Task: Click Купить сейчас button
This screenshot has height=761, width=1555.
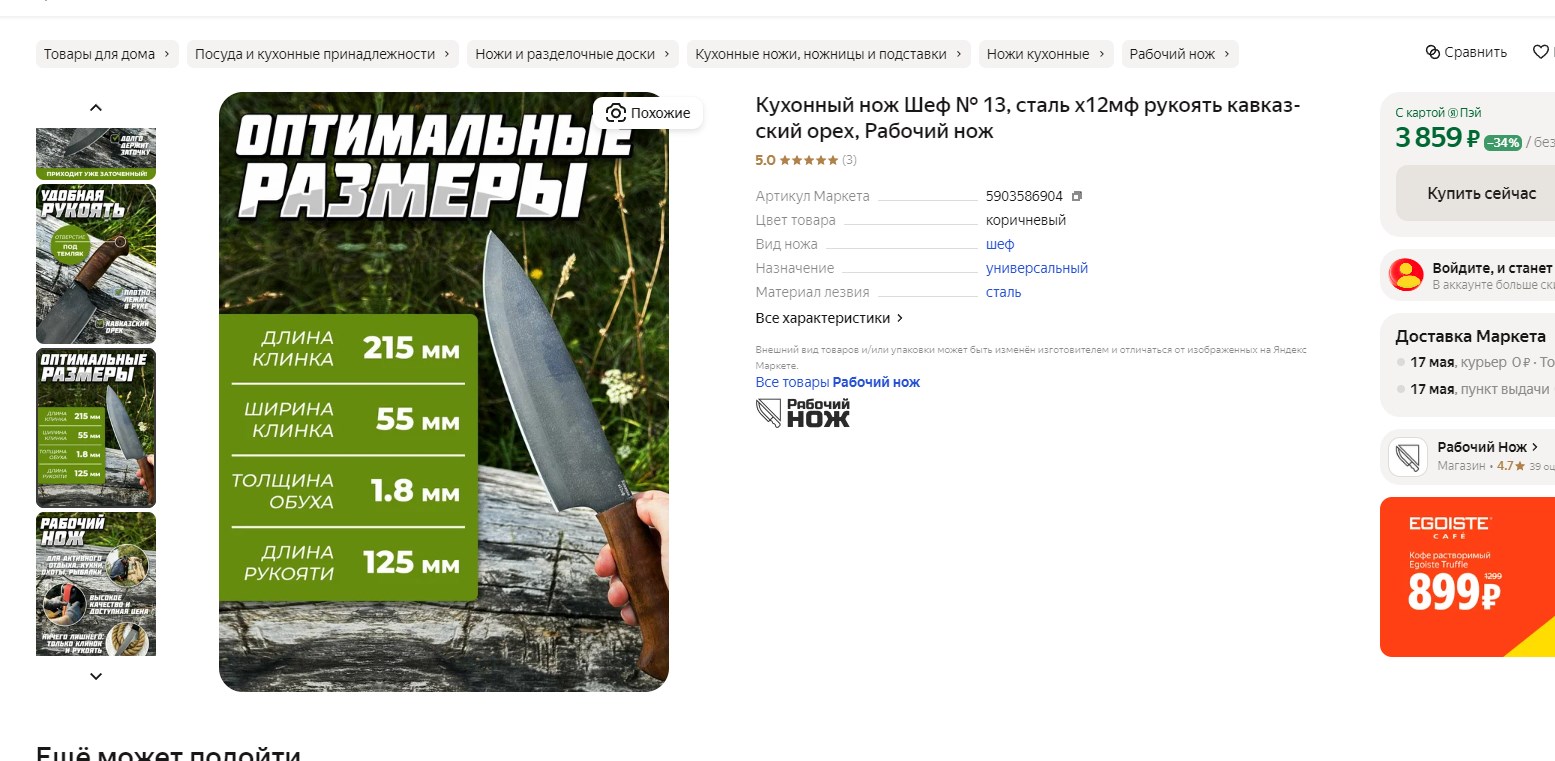Action: [x=1480, y=193]
